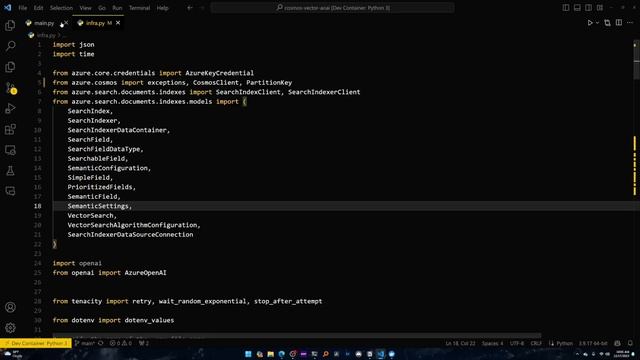Open the notifications bell in status bar
This screenshot has height=360, width=640.
pyautogui.click(x=630, y=343)
